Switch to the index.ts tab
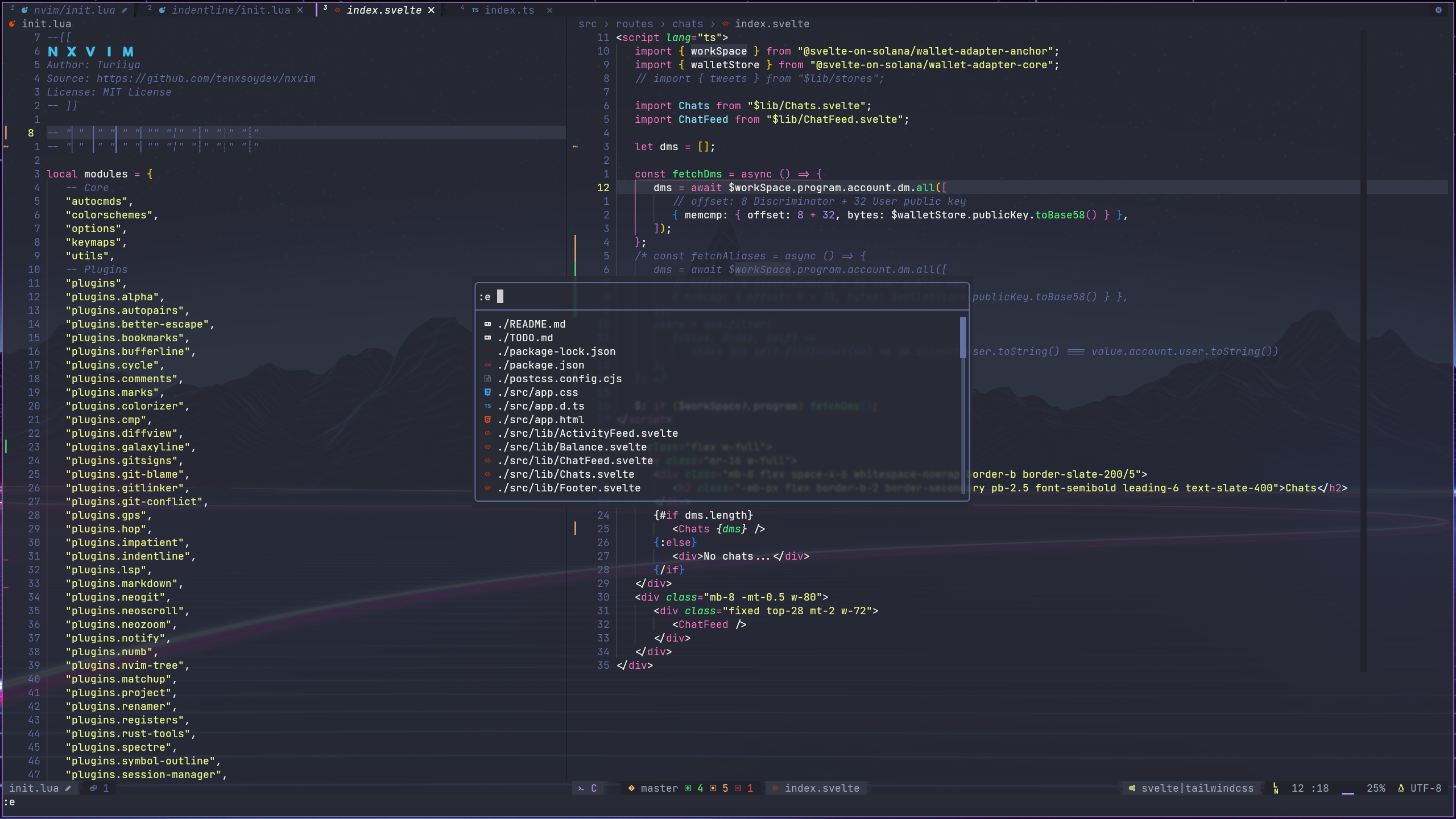1456x819 pixels. click(x=509, y=10)
